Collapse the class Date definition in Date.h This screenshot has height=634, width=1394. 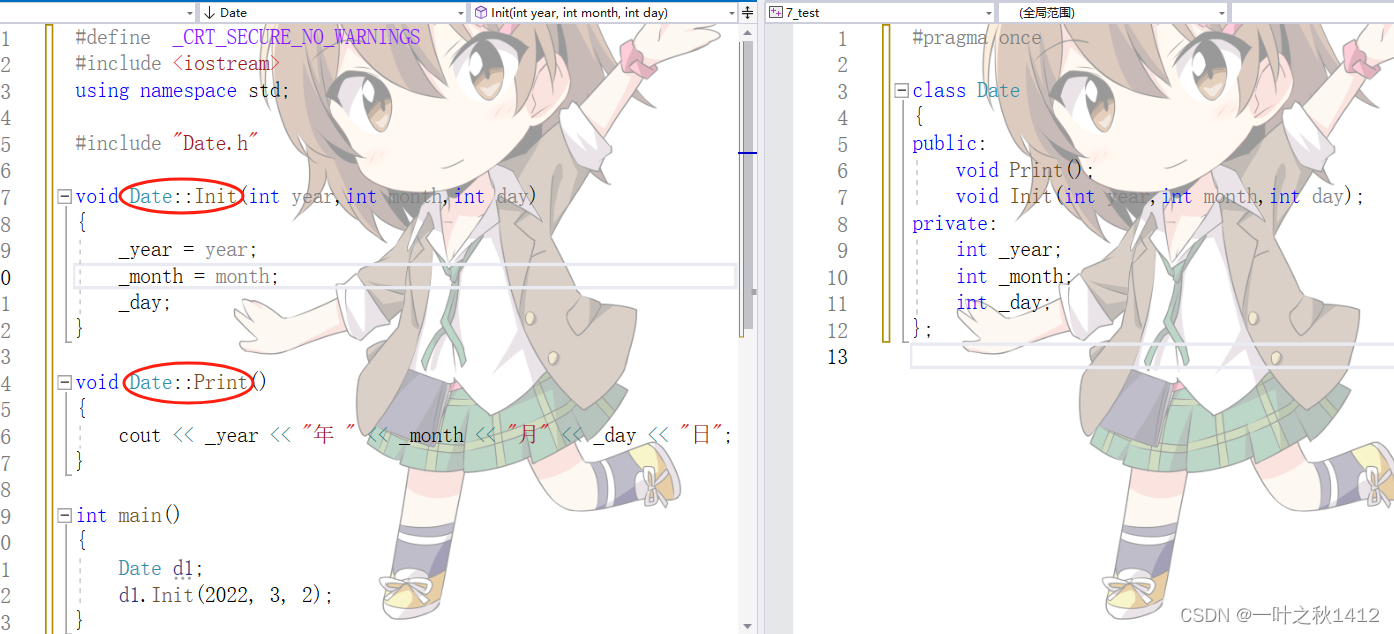pyautogui.click(x=902, y=91)
